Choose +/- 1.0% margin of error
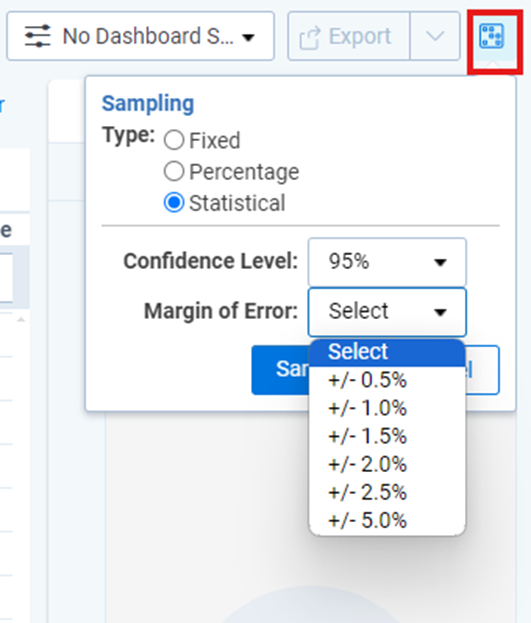The height and width of the screenshot is (623, 531). point(387,408)
